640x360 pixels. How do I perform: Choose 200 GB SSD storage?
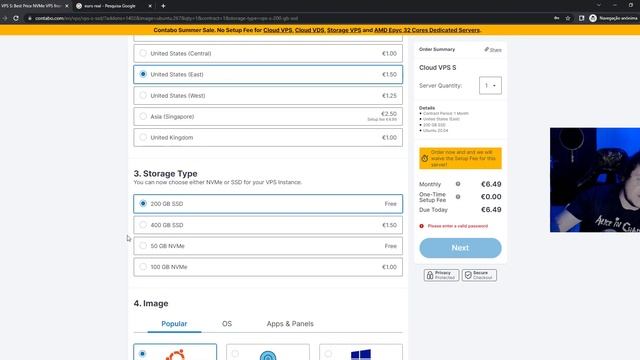tap(268, 204)
